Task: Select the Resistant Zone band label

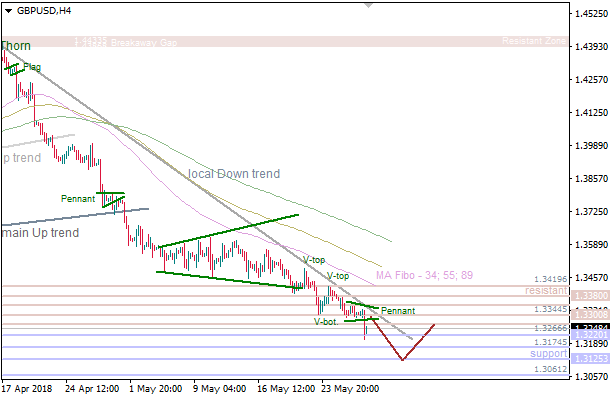Action: coord(536,42)
